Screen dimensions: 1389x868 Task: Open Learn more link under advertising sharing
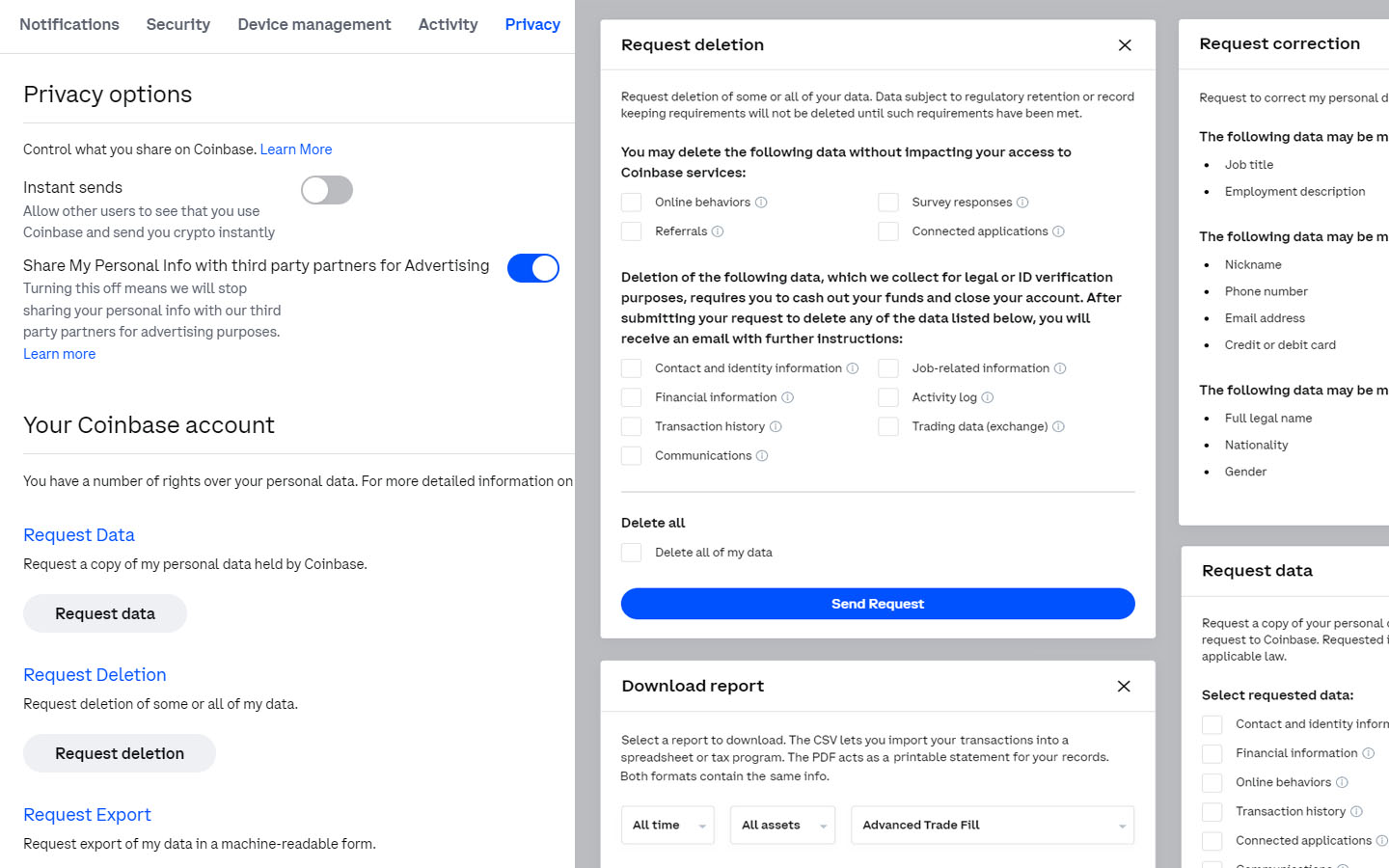tap(60, 354)
